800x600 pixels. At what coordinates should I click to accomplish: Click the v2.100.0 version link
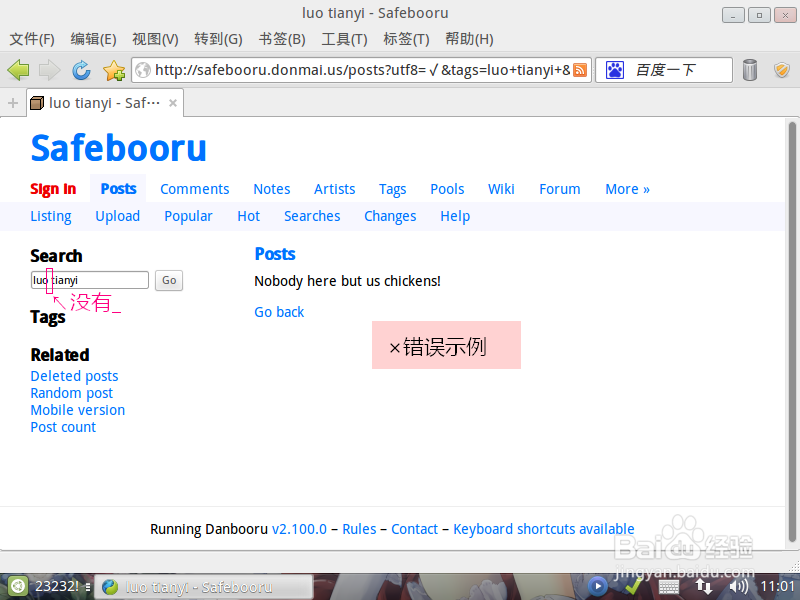coord(299,529)
